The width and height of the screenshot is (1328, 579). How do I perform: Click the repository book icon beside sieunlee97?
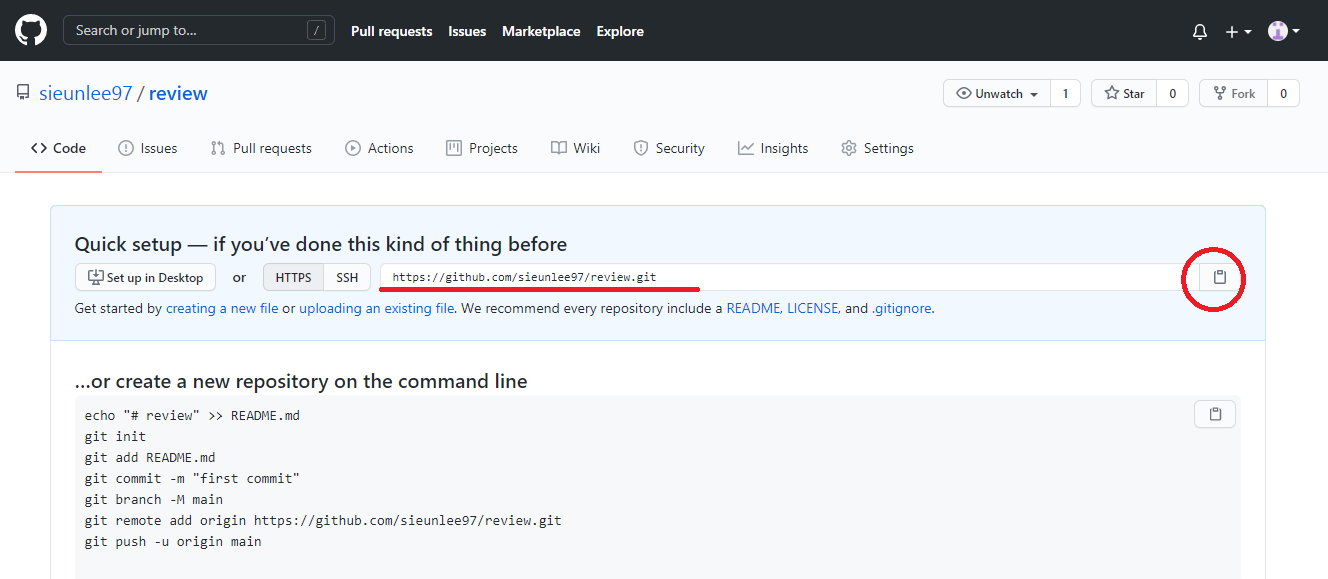click(x=23, y=93)
